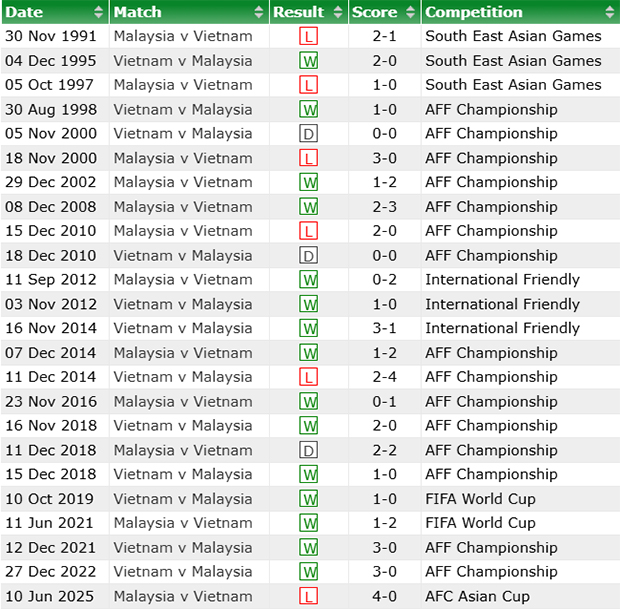The image size is (620, 609).
Task: Select the Competition column header text
Action: click(474, 12)
